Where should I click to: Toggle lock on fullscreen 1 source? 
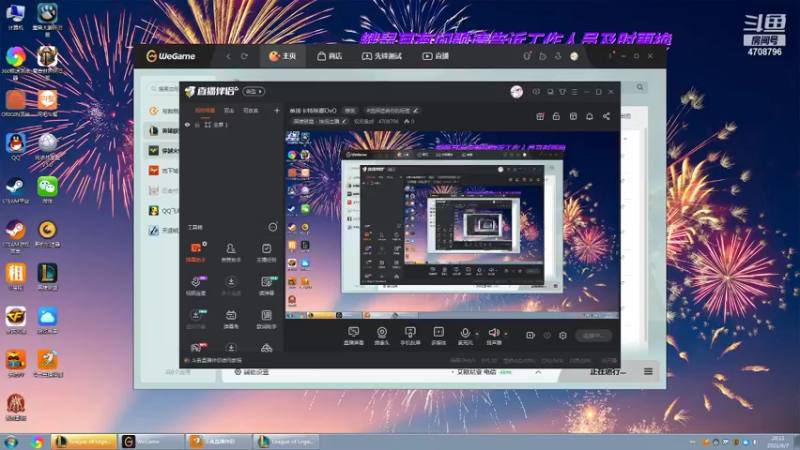pos(197,124)
